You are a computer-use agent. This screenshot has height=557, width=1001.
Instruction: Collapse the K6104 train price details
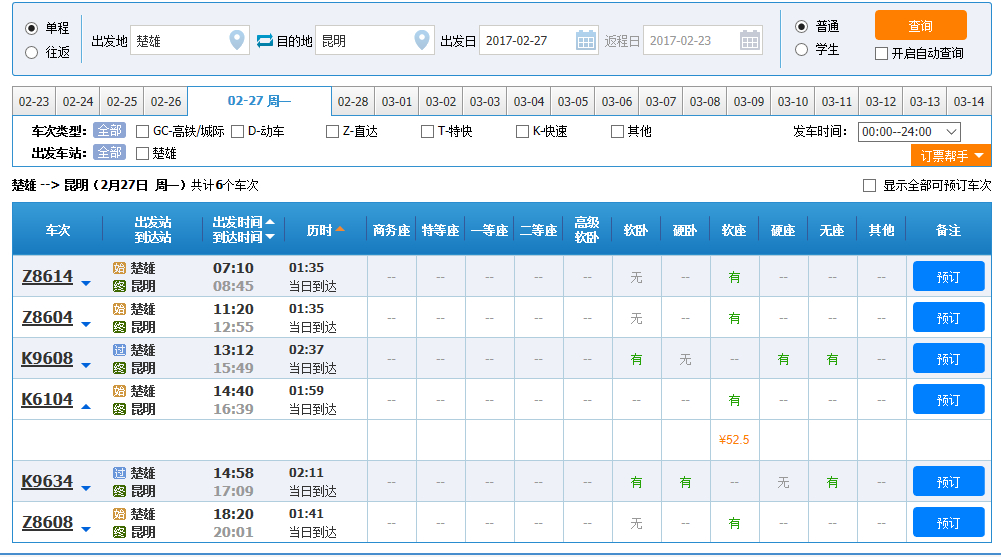86,406
